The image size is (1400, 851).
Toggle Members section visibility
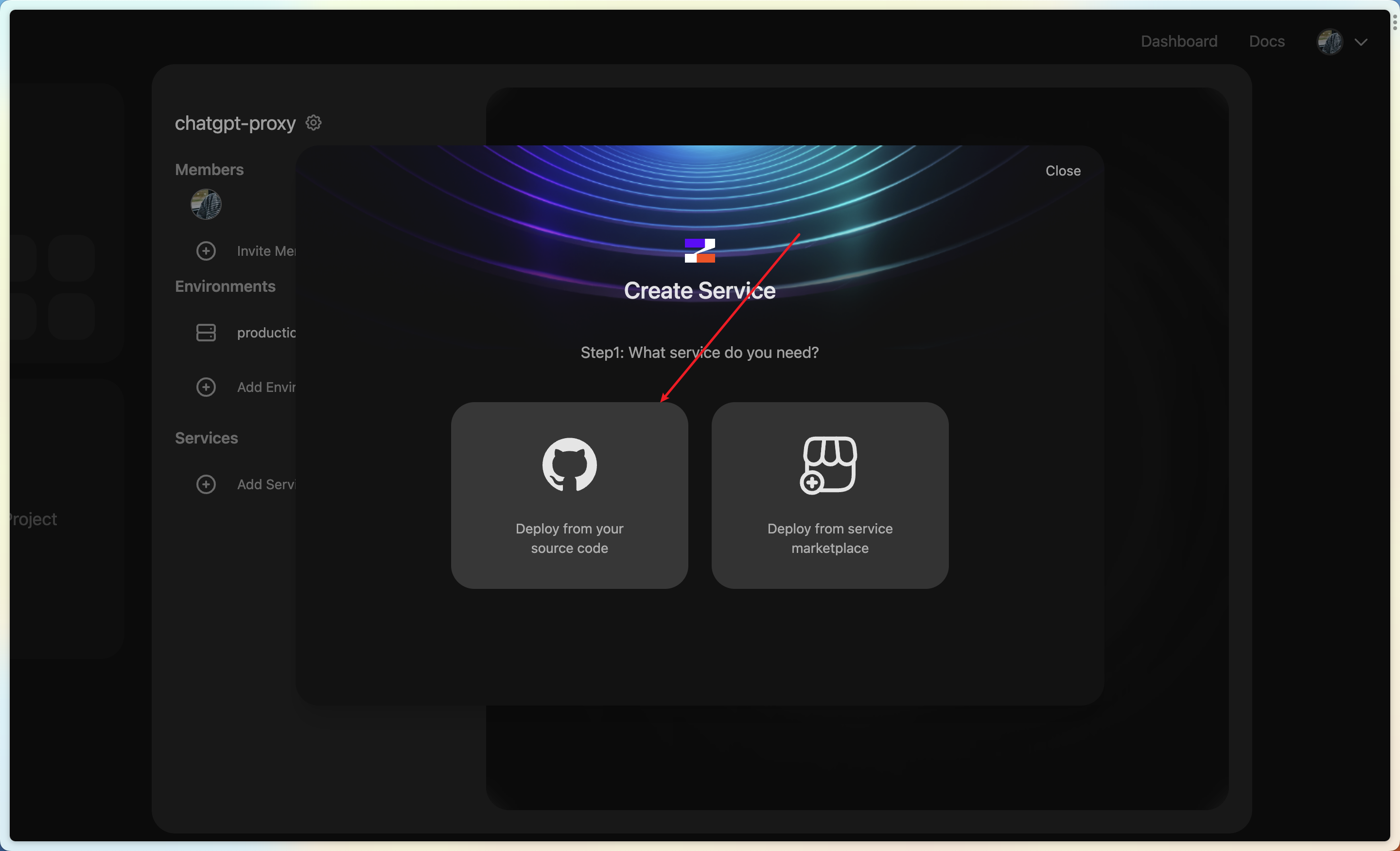pyautogui.click(x=209, y=168)
